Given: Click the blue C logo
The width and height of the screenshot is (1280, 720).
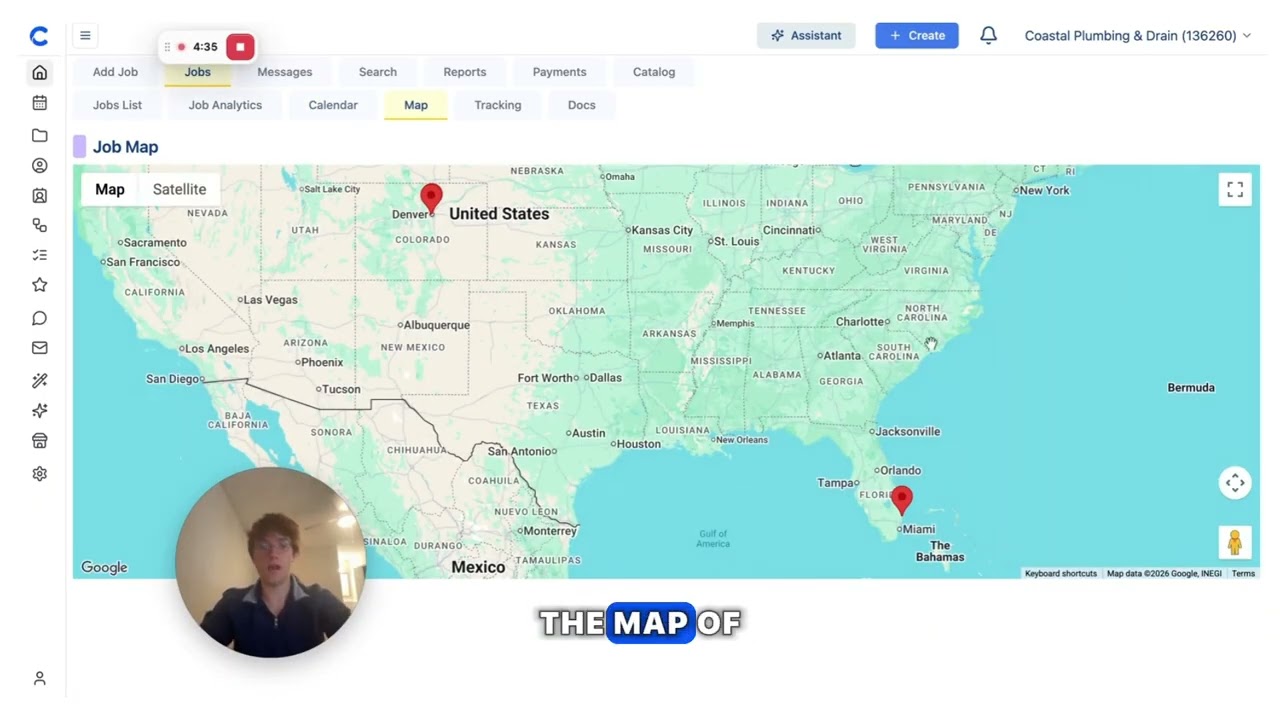Looking at the screenshot, I should coord(39,36).
